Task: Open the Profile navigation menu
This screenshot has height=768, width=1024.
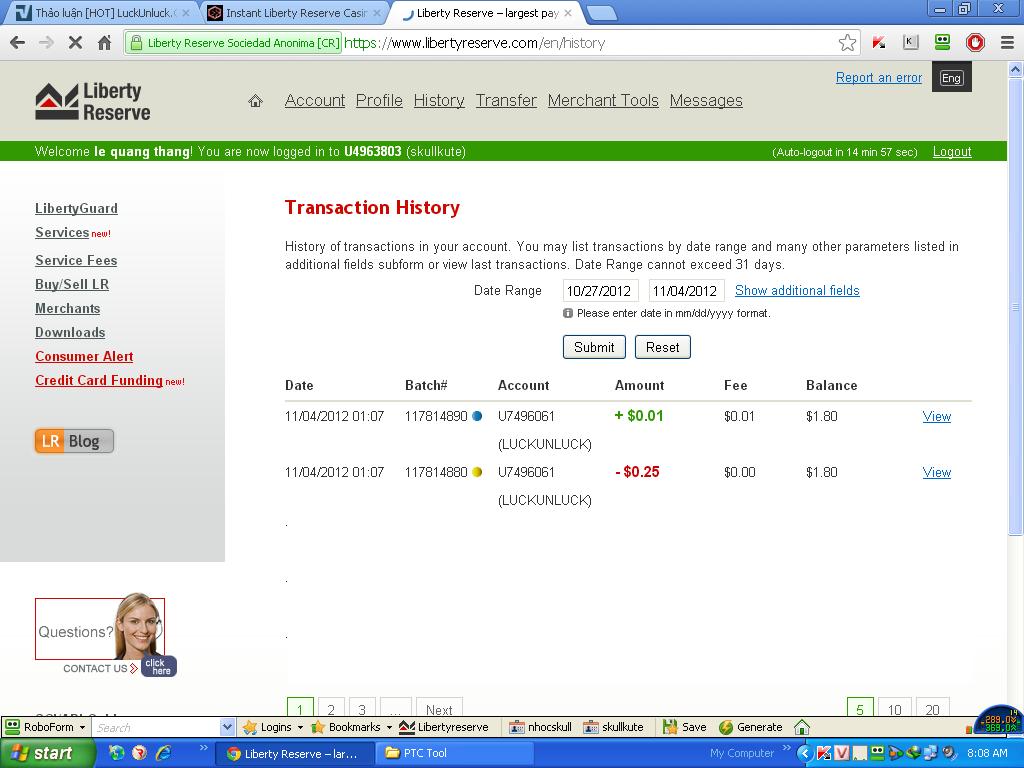Action: pos(379,101)
